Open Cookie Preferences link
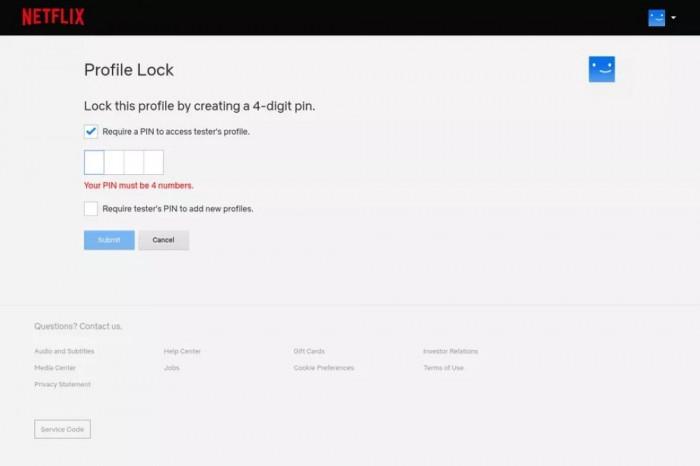 tap(324, 368)
